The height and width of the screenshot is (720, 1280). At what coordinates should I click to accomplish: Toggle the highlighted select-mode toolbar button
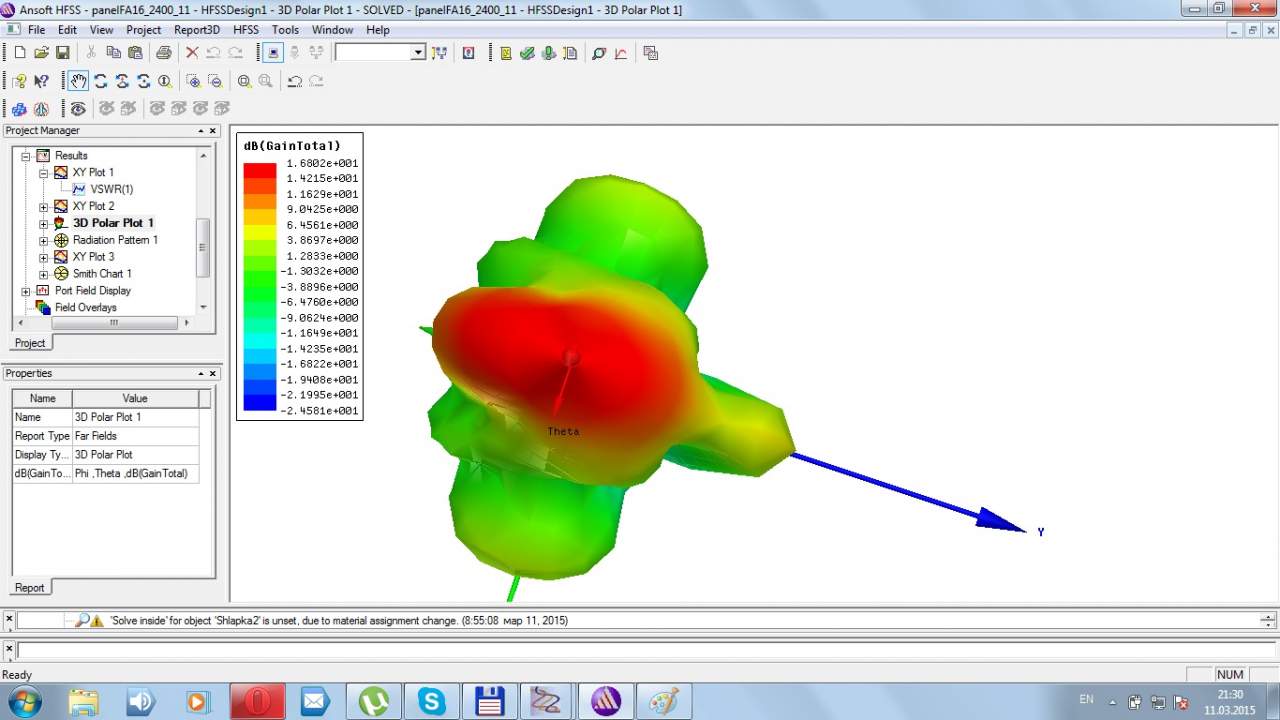coord(273,53)
